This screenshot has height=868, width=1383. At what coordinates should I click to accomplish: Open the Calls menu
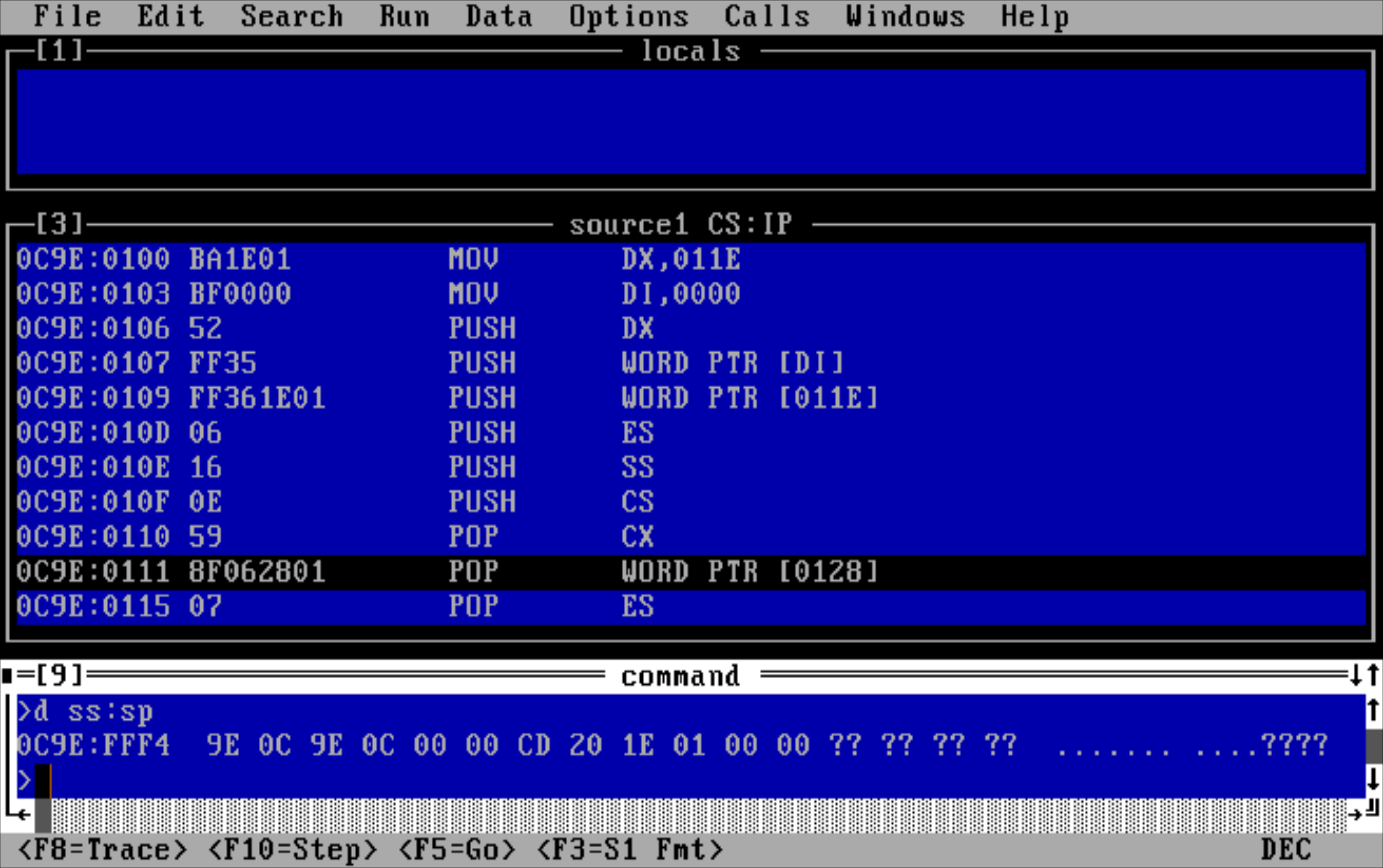pos(767,16)
